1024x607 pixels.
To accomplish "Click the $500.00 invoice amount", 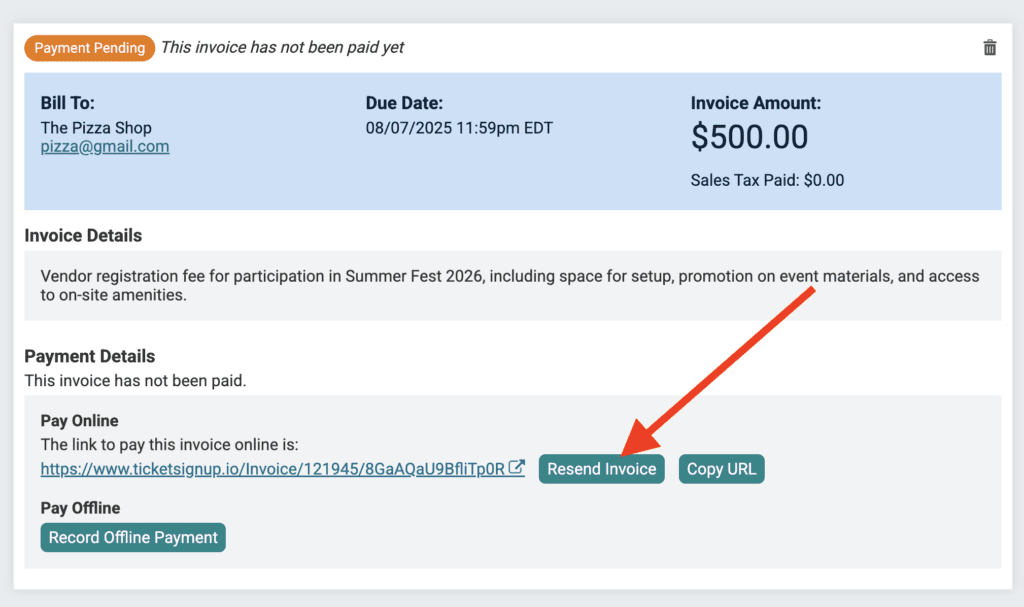I will [x=749, y=137].
